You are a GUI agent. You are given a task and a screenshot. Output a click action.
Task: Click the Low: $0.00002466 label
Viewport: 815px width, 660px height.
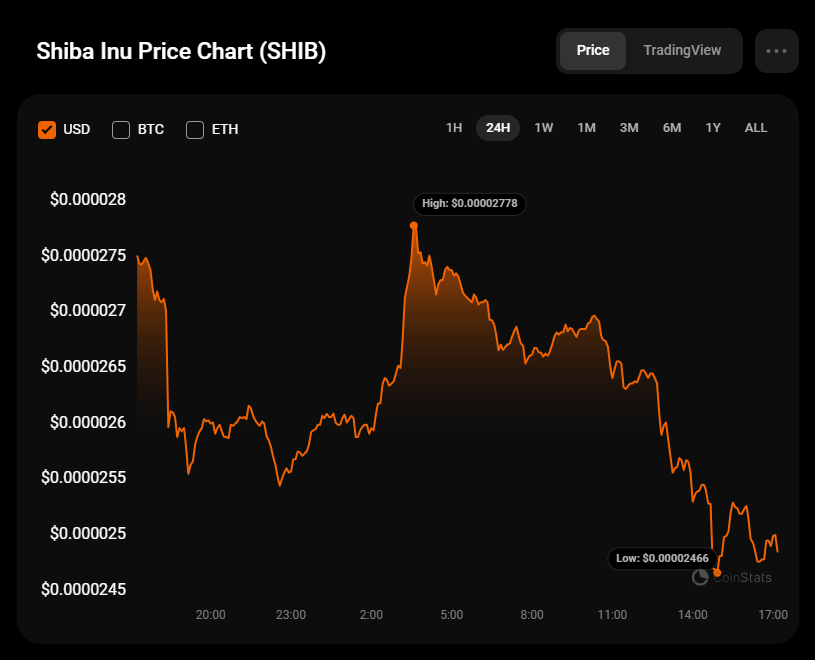coord(662,558)
